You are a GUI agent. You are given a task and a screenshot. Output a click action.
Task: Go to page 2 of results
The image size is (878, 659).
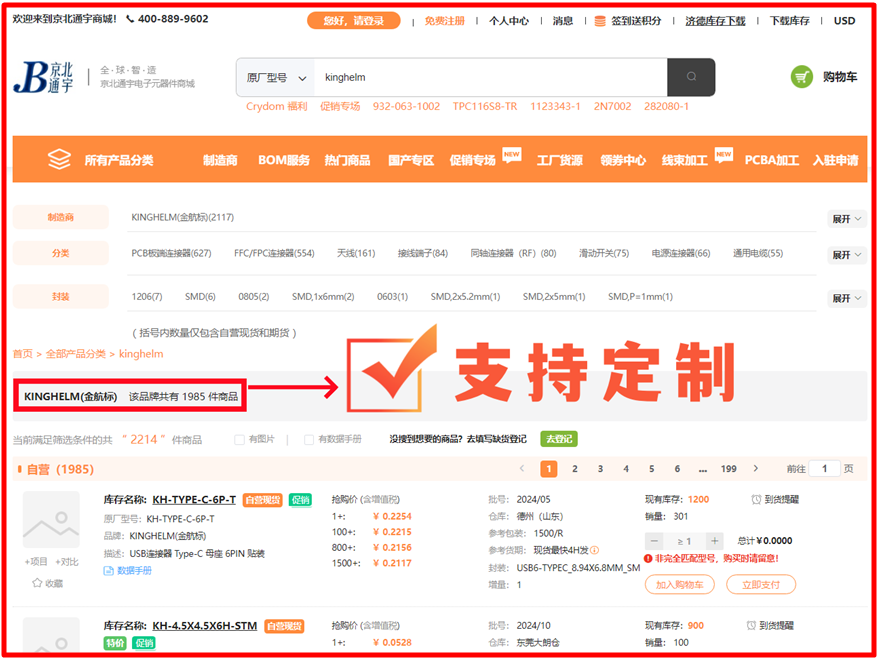click(574, 468)
